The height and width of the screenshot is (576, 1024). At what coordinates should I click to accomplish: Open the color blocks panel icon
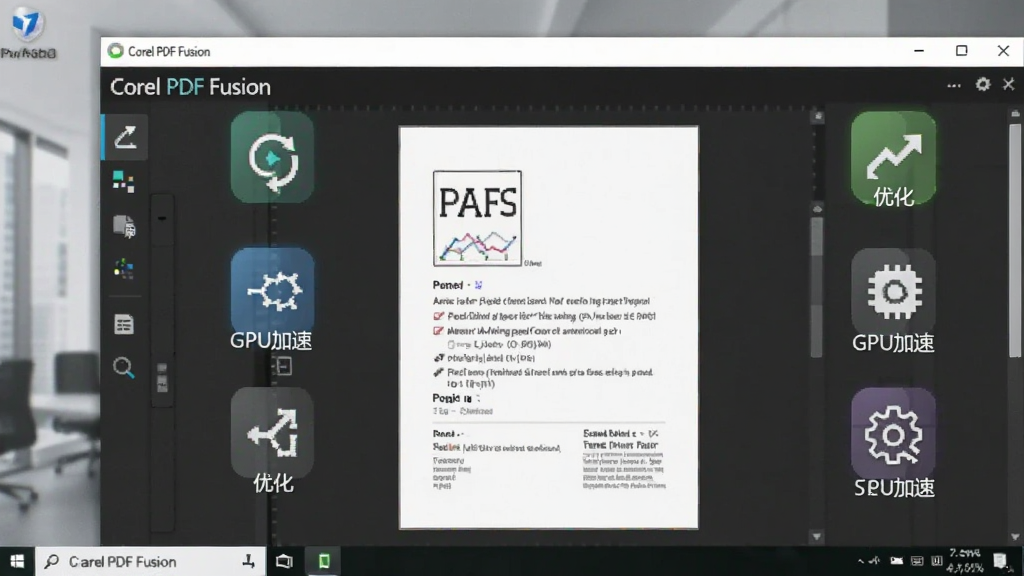click(x=123, y=182)
